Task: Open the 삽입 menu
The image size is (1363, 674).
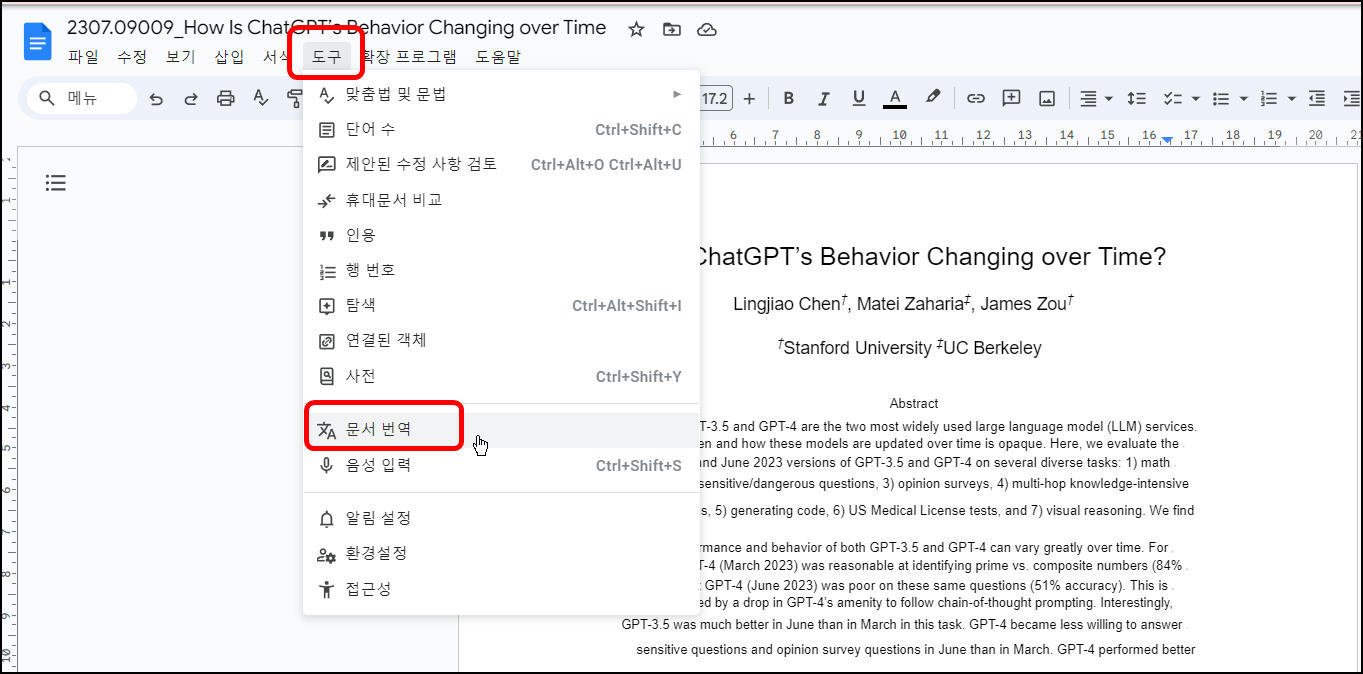Action: 228,57
